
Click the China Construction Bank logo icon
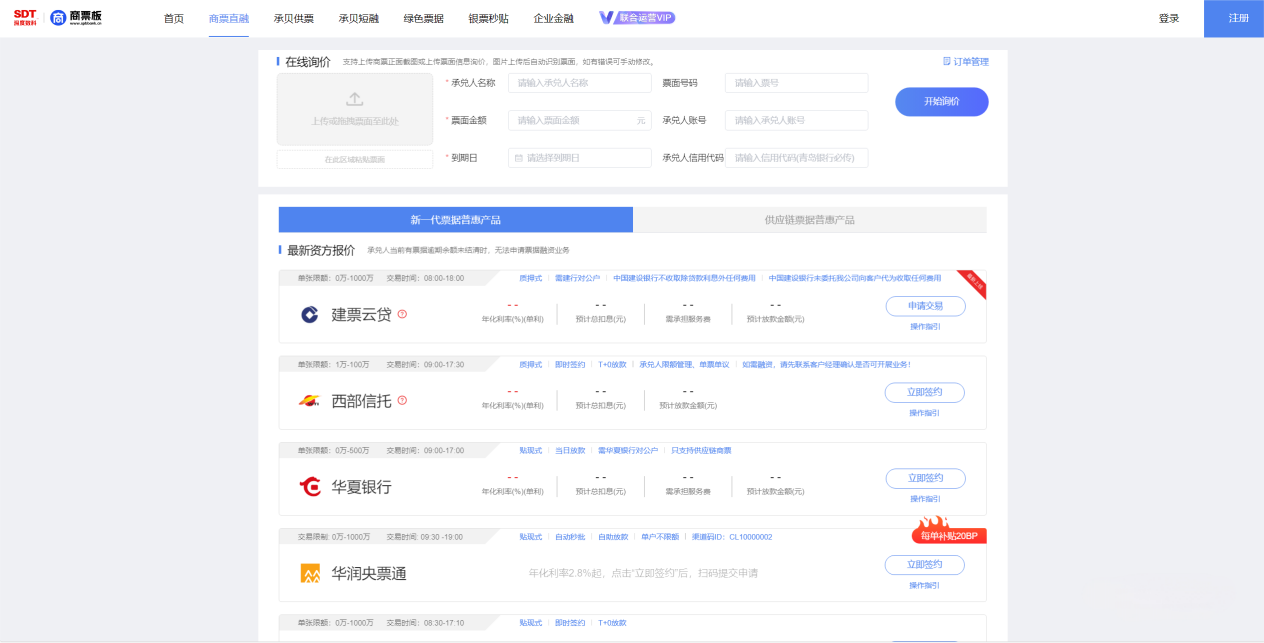pos(310,315)
